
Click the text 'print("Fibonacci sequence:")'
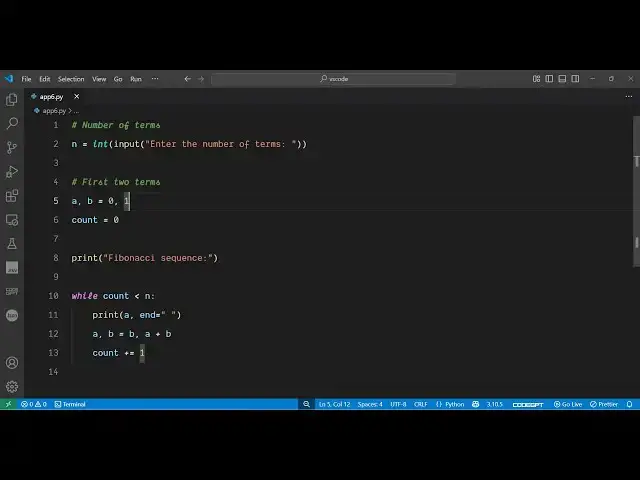pos(144,258)
